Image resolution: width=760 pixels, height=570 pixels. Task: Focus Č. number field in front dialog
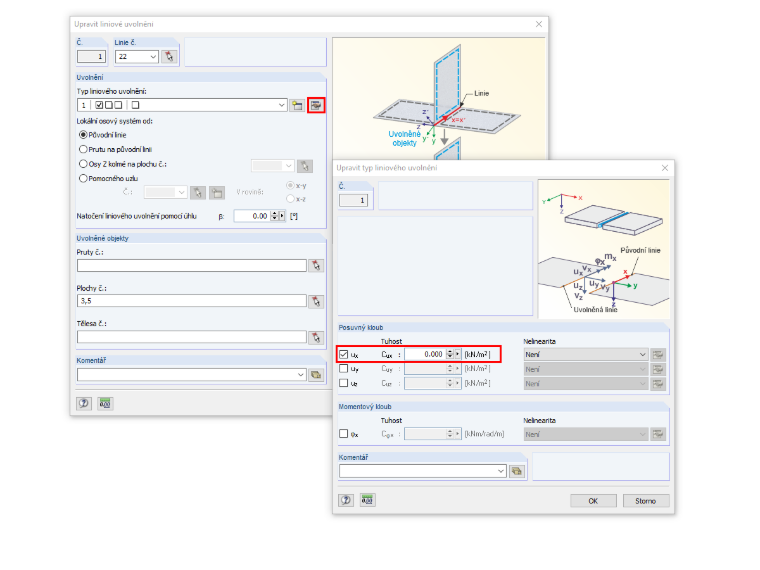tap(354, 200)
